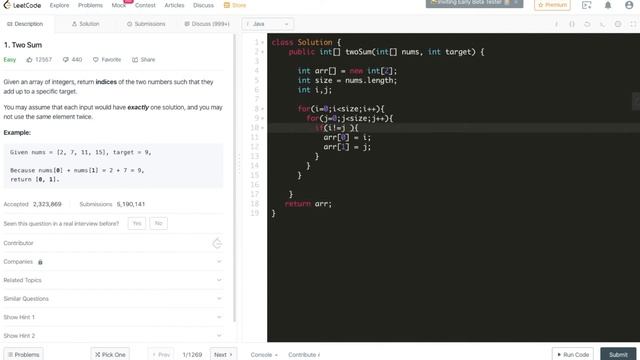Click the '1. Two Sum' title

[23, 45]
